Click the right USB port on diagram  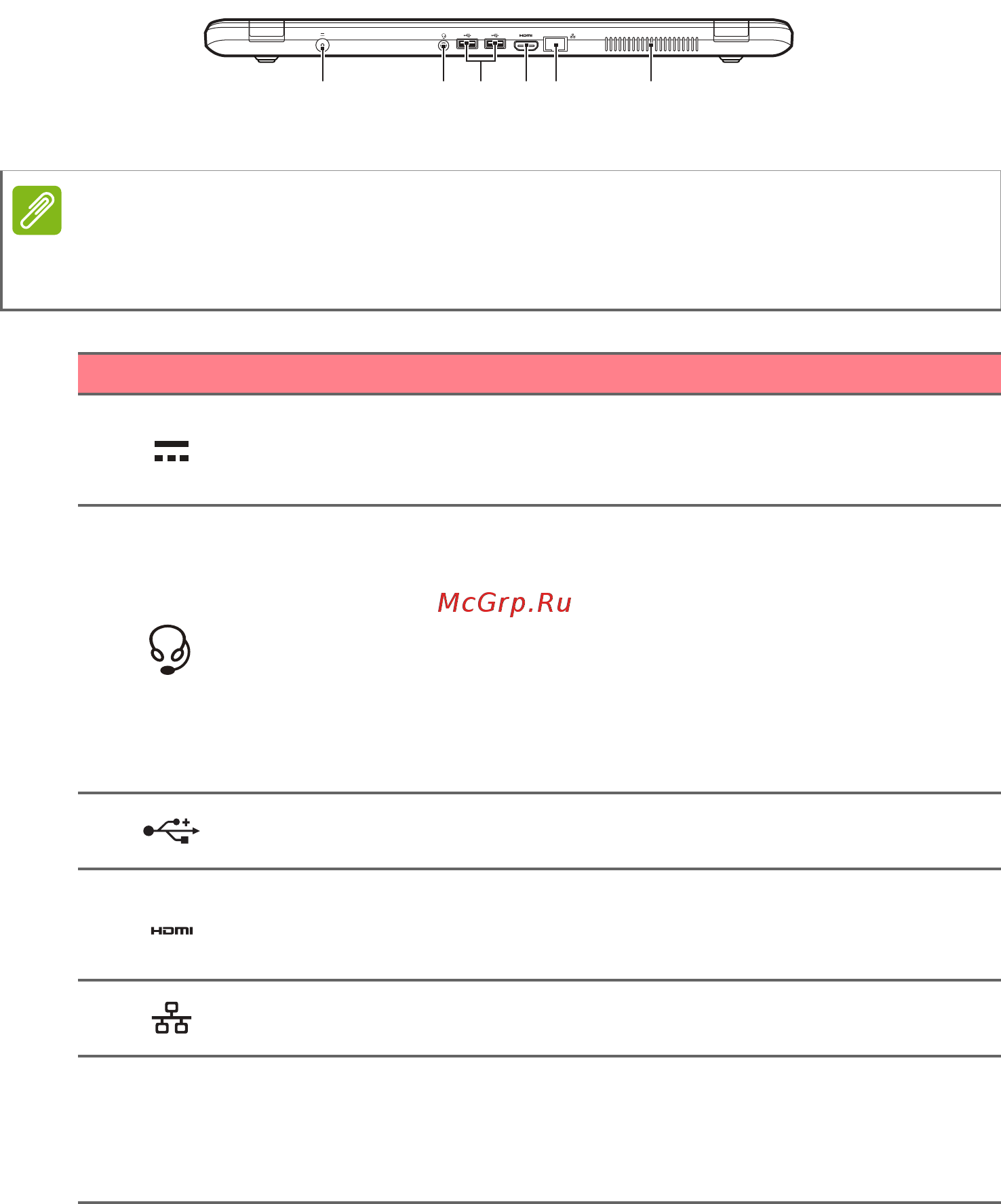pos(495,45)
